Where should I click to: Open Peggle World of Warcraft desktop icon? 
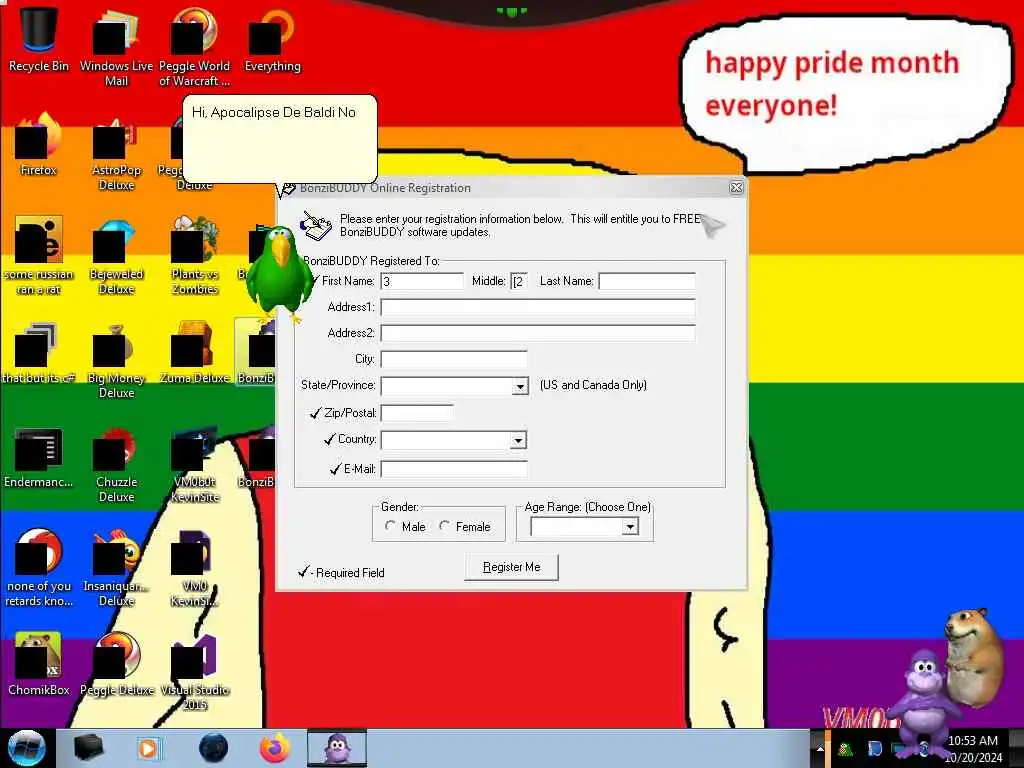pyautogui.click(x=194, y=47)
